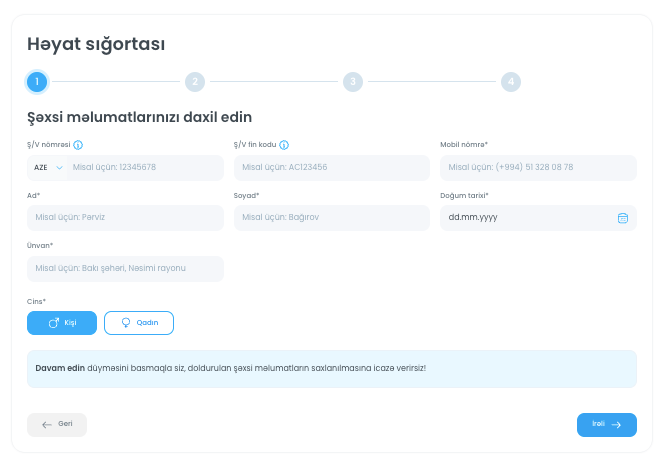
Task: Click info icon beside Ş/V fin kodu
Action: [x=284, y=145]
